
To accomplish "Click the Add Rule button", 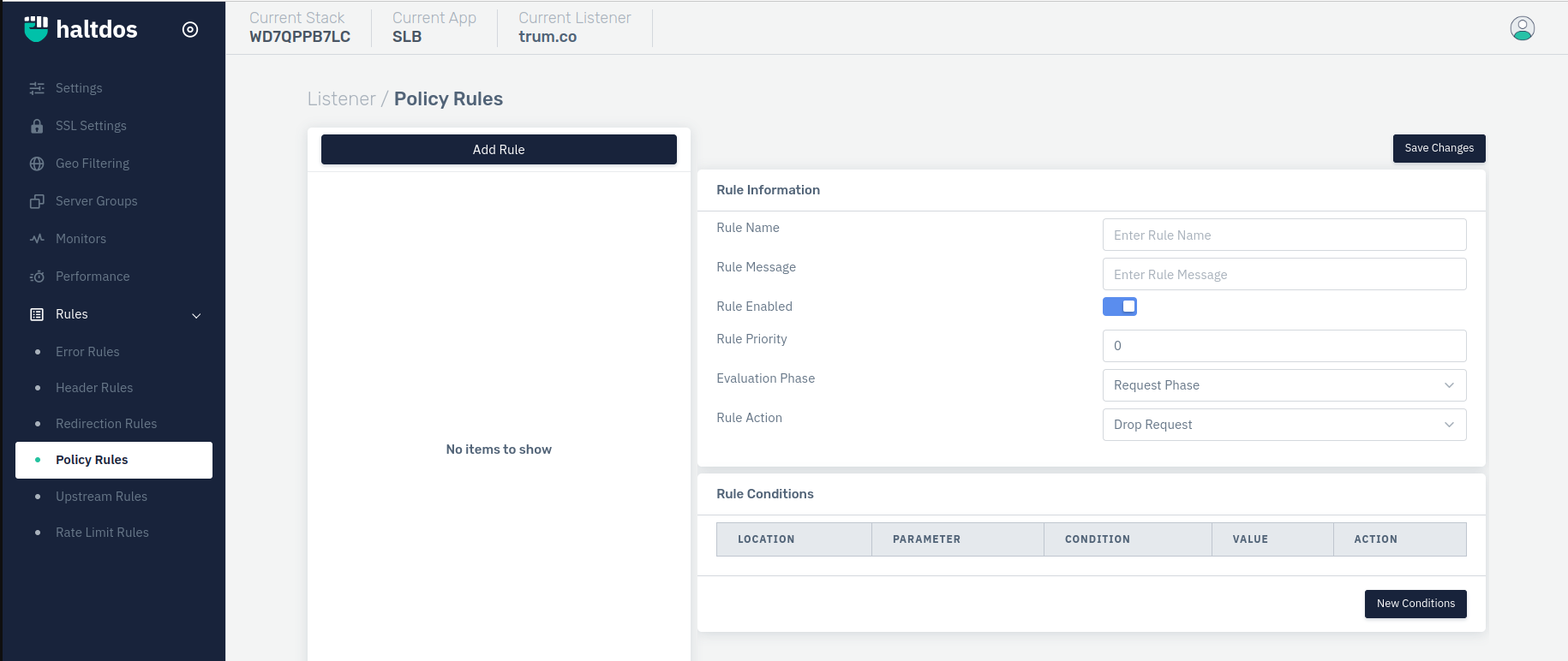I will (499, 149).
